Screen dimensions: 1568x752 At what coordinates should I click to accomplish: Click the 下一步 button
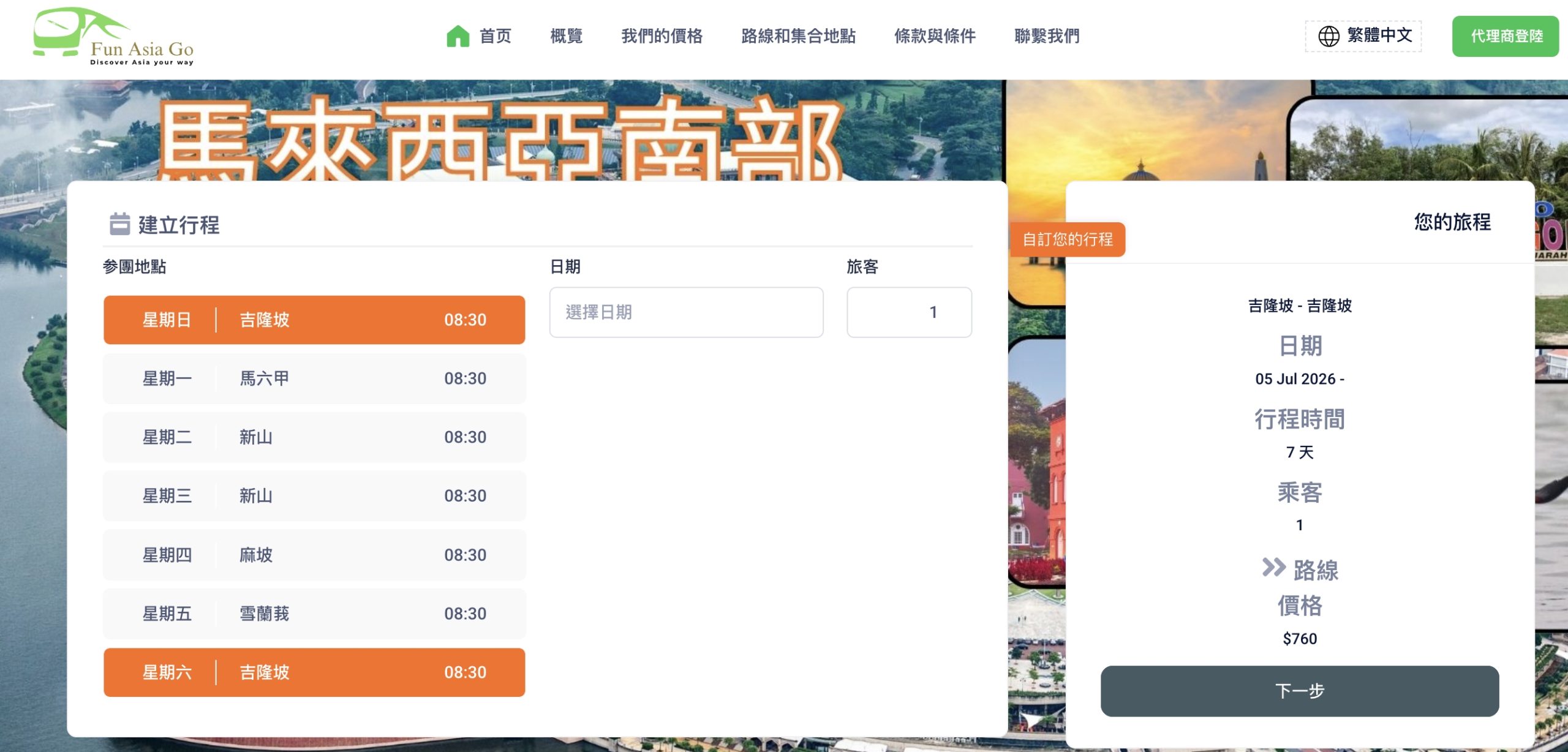point(1300,691)
